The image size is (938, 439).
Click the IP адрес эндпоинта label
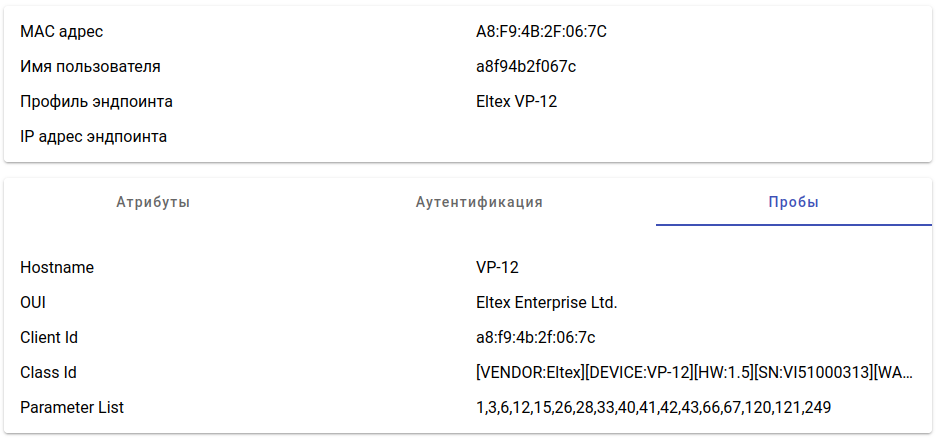pyautogui.click(x=93, y=137)
